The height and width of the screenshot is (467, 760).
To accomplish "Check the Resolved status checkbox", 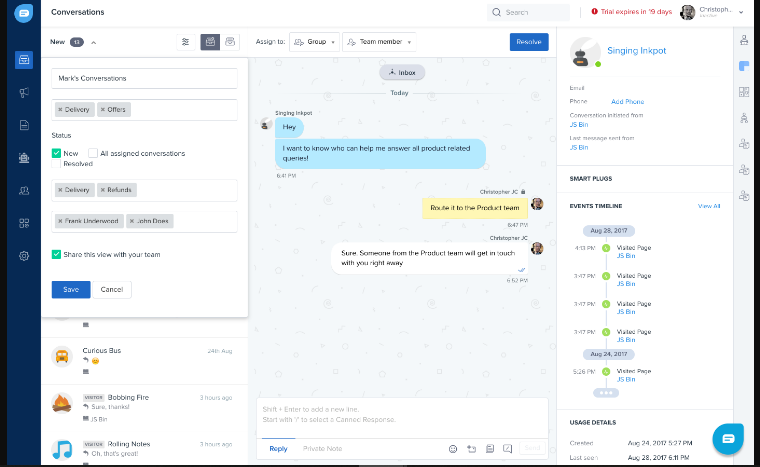I will click(x=56, y=164).
